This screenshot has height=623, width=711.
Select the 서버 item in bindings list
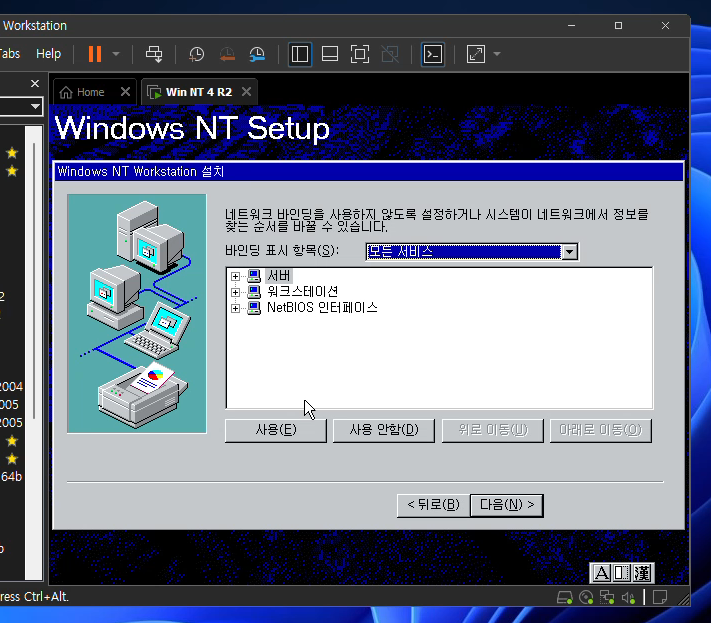point(278,276)
